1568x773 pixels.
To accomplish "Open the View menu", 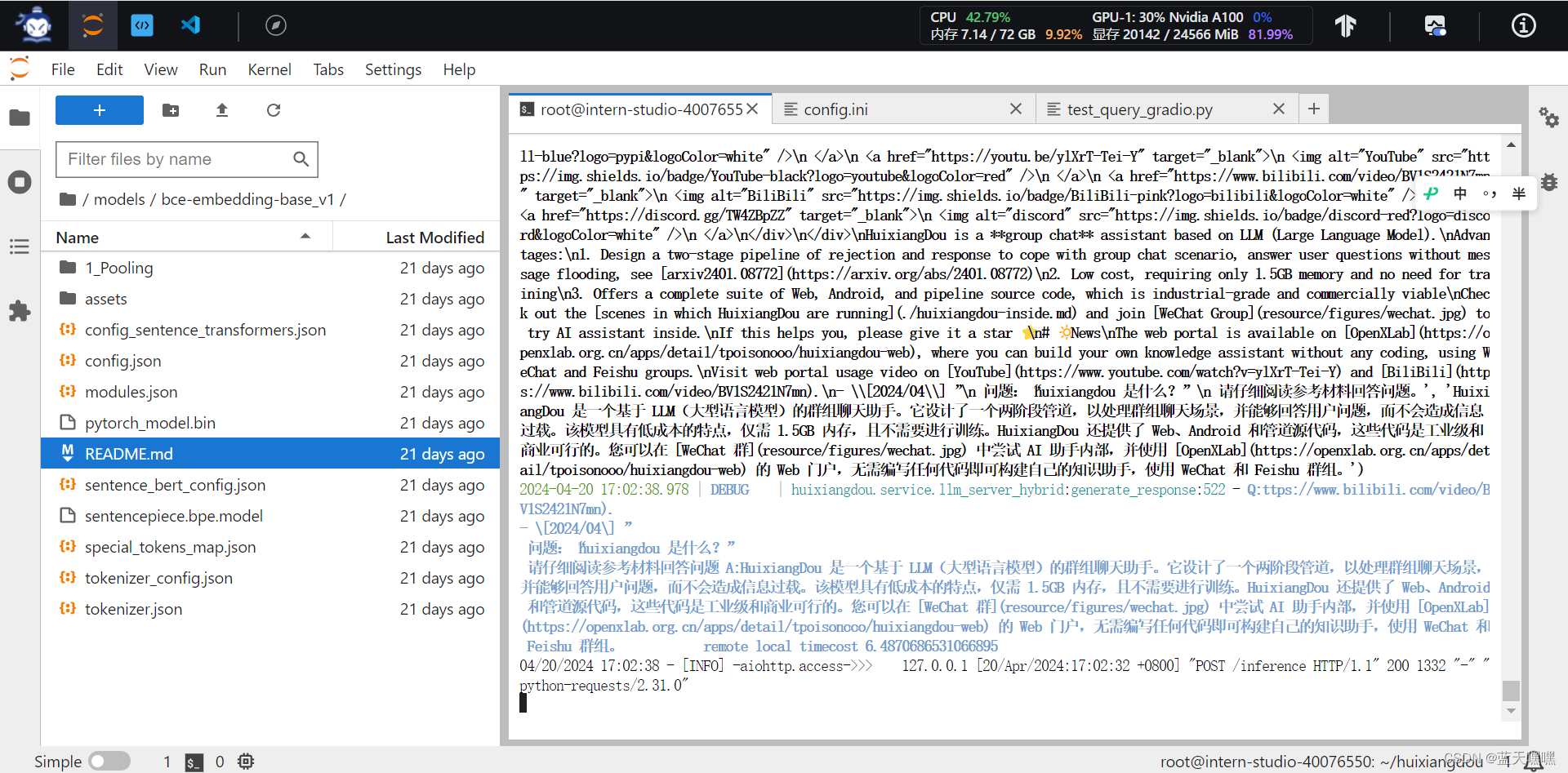I will (x=161, y=69).
